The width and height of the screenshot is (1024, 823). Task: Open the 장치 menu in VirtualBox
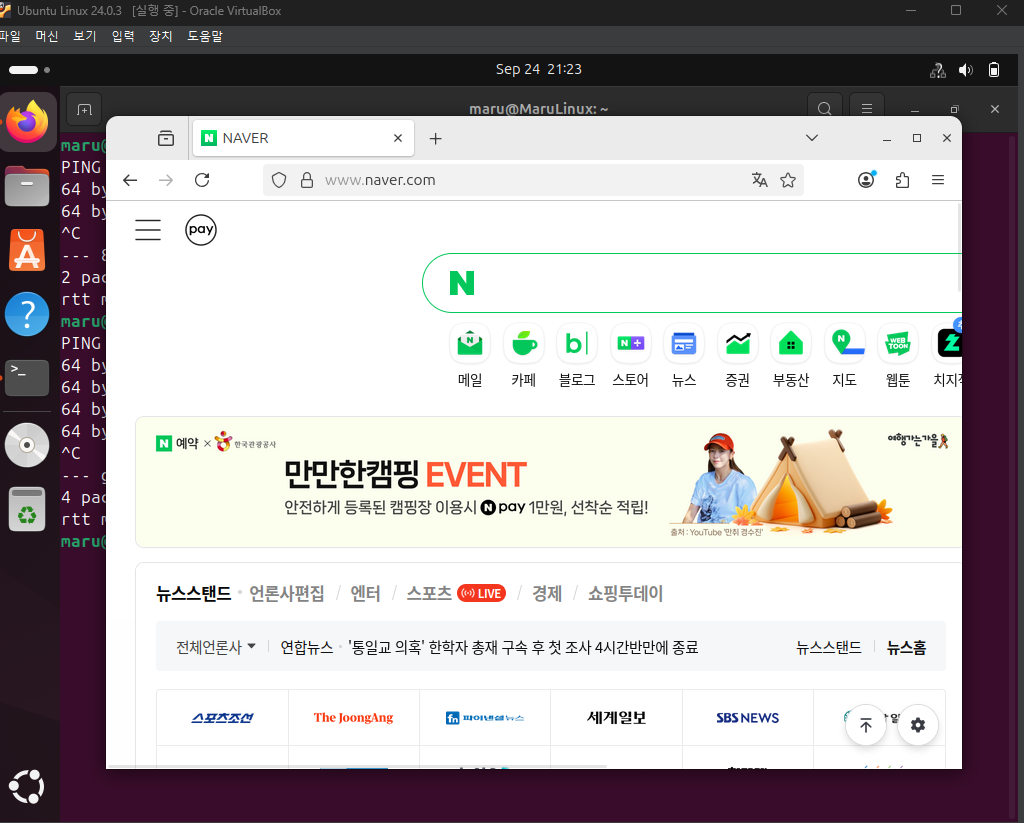coord(161,37)
